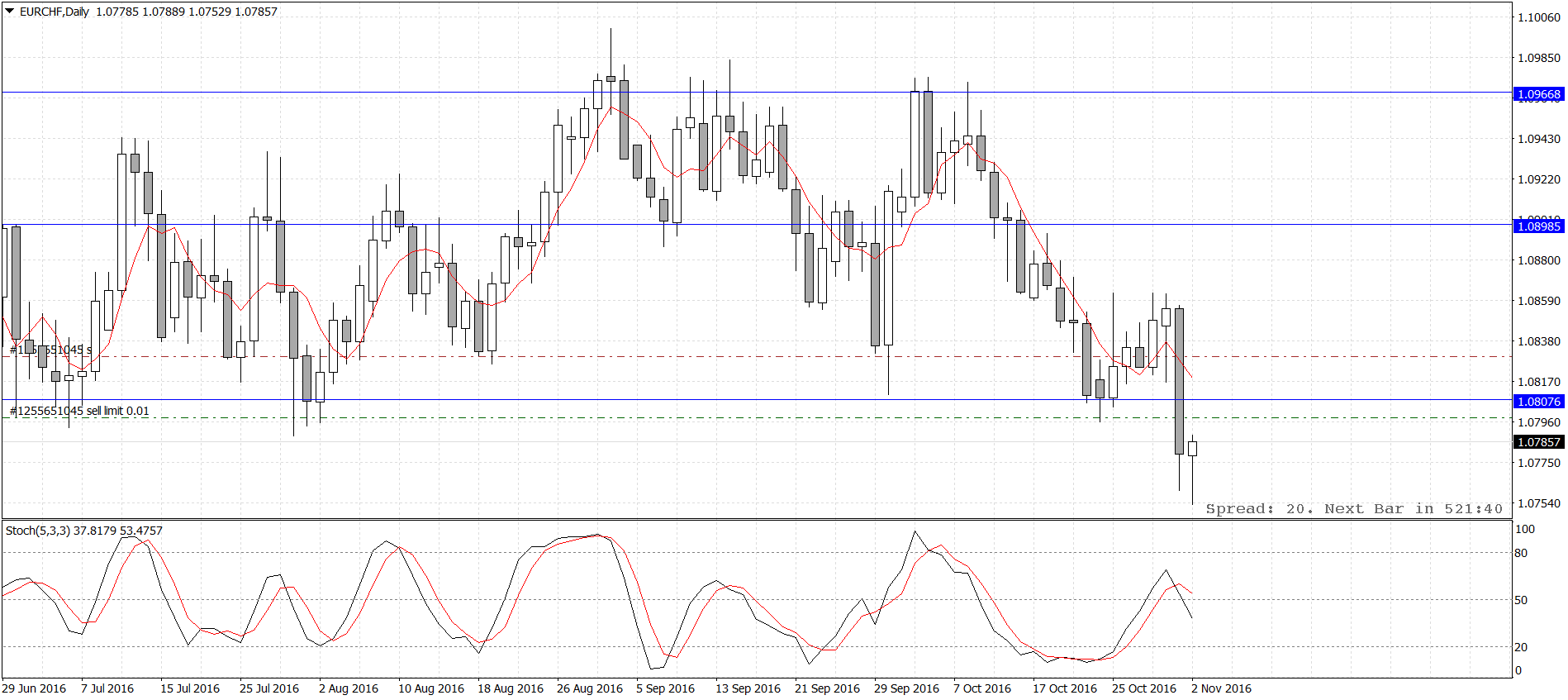Click the 2 Aug 2016 date label

349,688
